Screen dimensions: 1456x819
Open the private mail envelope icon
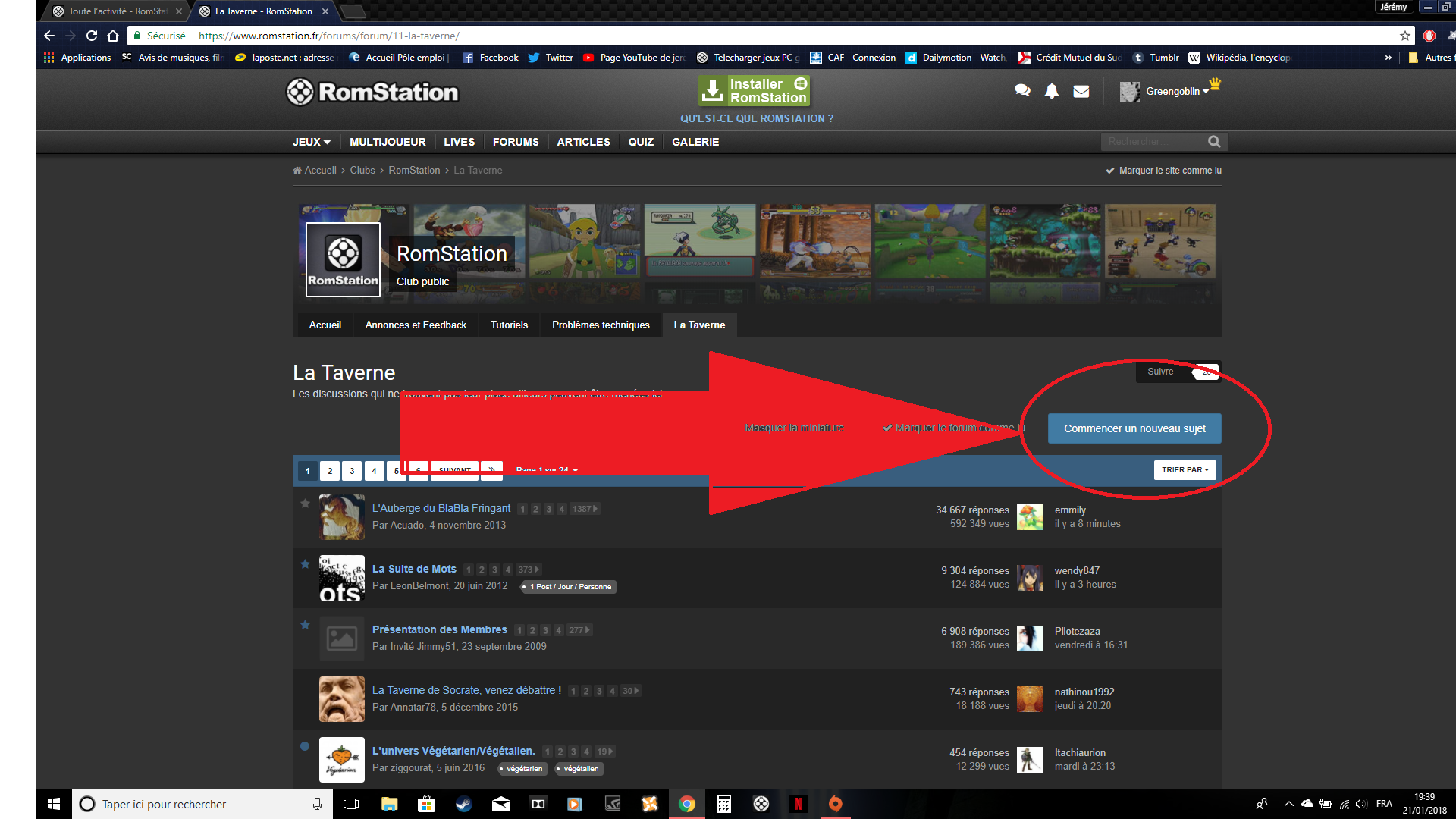click(1081, 91)
